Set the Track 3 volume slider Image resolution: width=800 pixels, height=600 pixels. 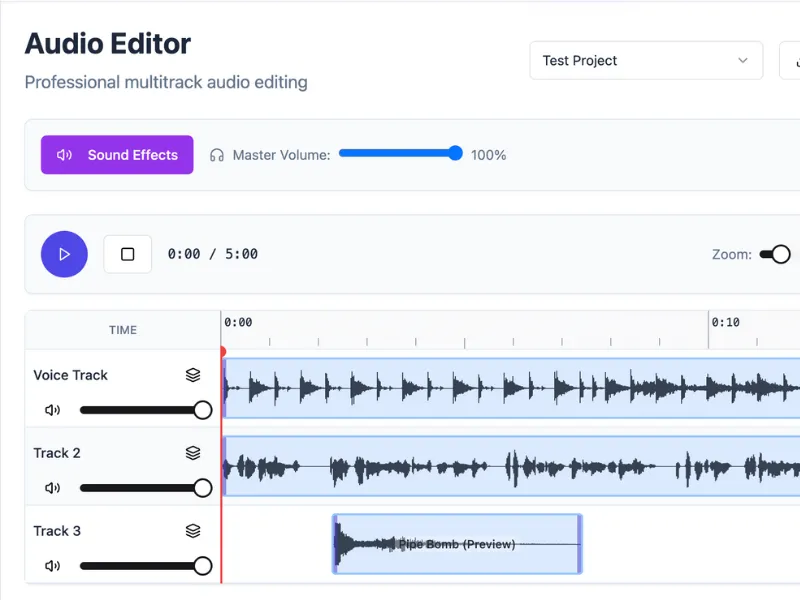146,566
